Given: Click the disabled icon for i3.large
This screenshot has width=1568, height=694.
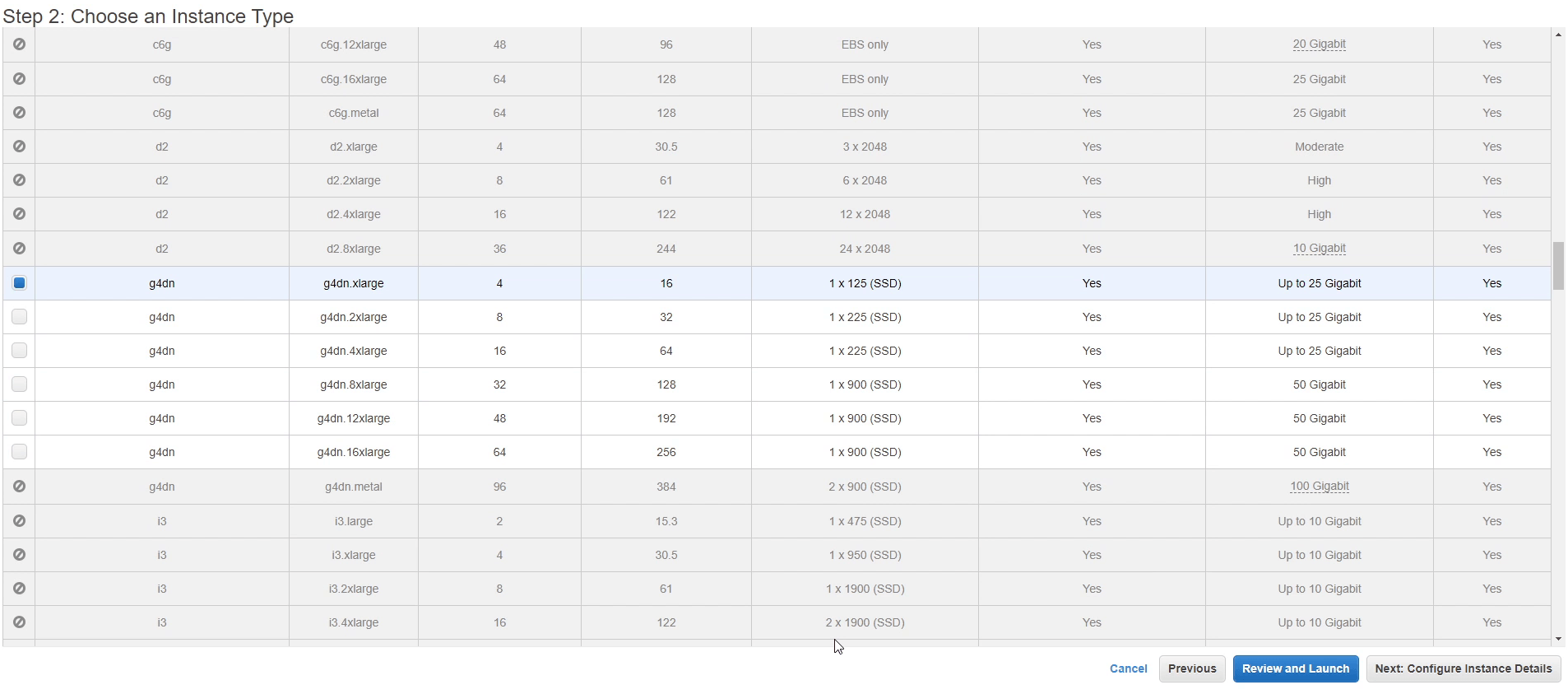Looking at the screenshot, I should 19,521.
